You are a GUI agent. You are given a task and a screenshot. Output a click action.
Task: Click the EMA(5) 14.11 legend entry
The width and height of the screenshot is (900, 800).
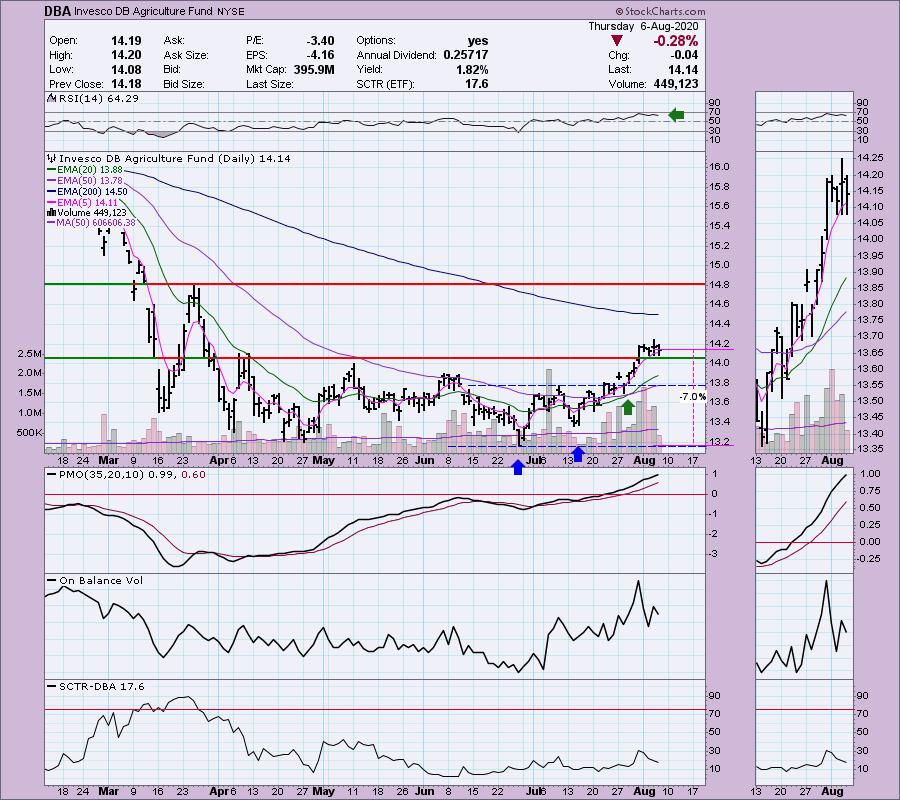(87, 203)
